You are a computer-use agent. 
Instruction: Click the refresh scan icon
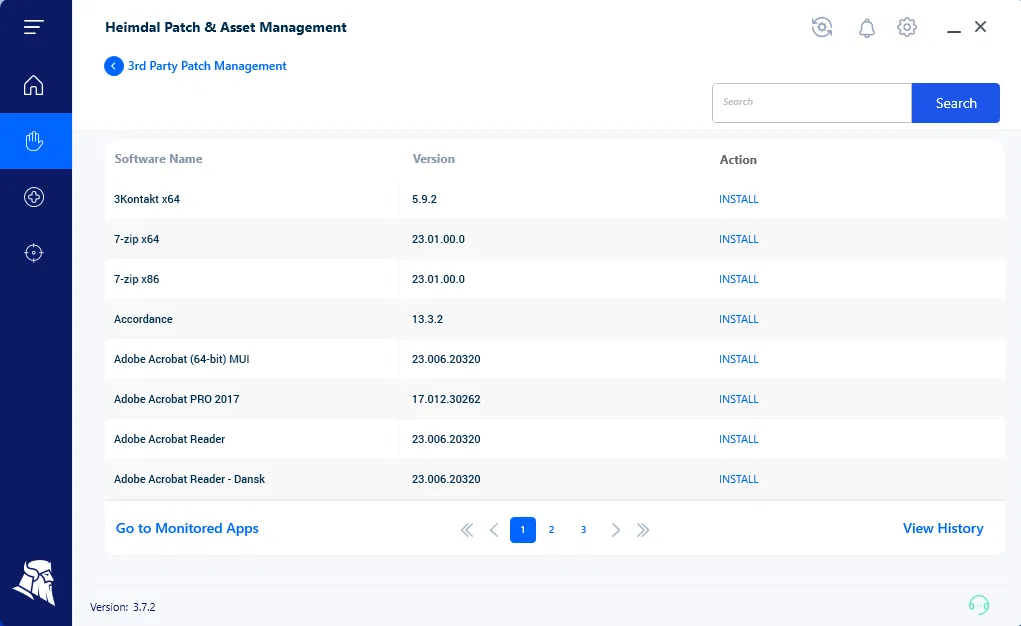point(822,27)
